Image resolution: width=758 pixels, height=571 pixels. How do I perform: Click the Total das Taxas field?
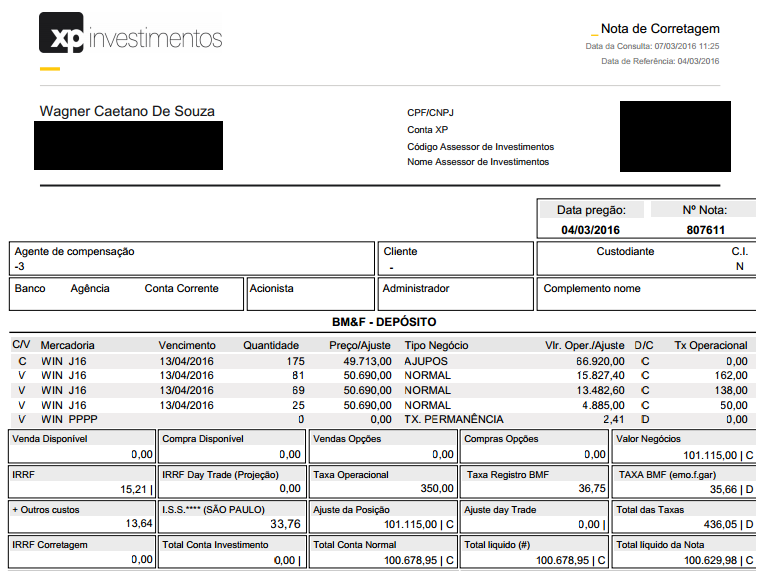[x=684, y=516]
